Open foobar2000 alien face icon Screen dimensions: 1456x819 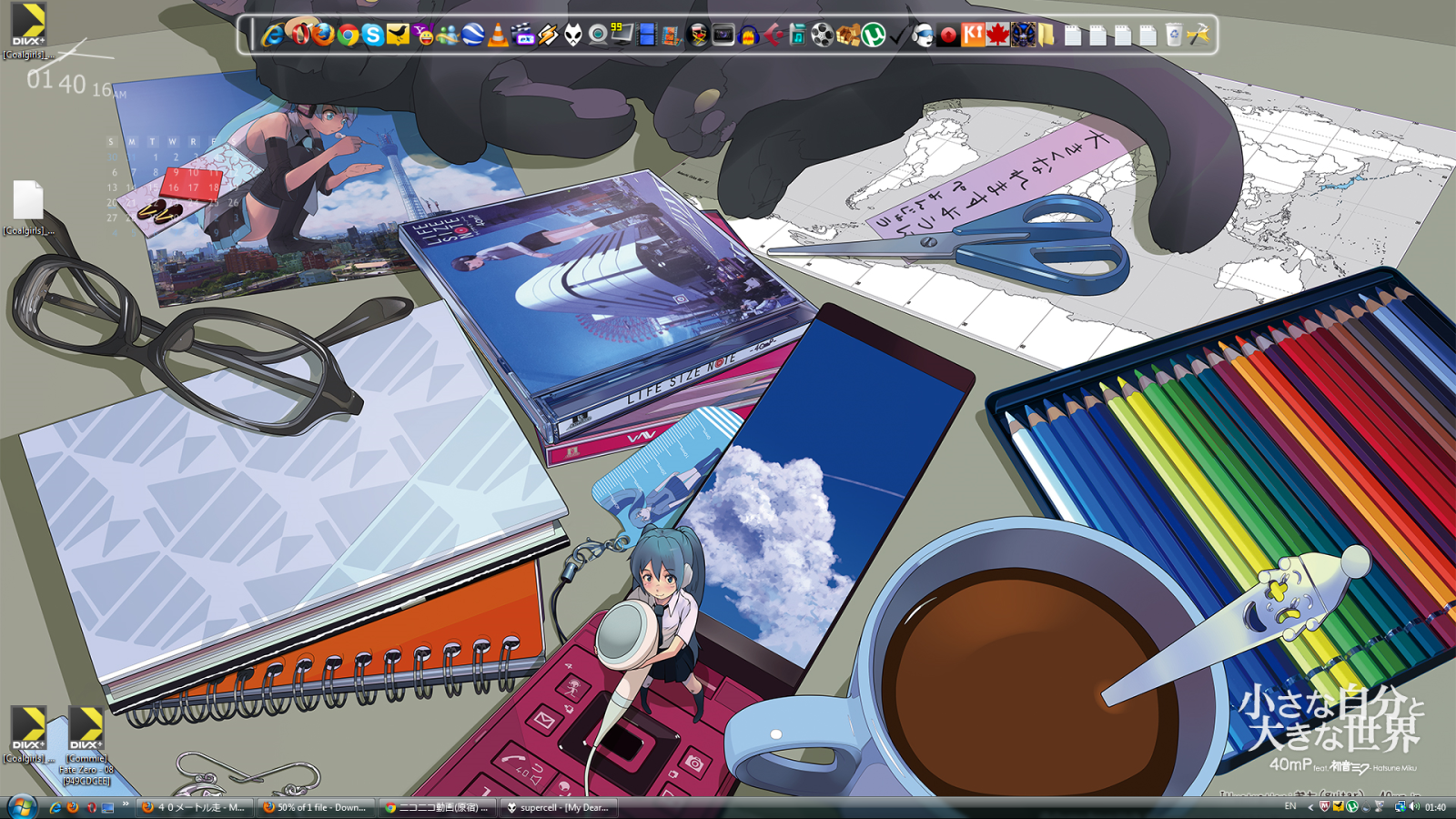point(572,35)
